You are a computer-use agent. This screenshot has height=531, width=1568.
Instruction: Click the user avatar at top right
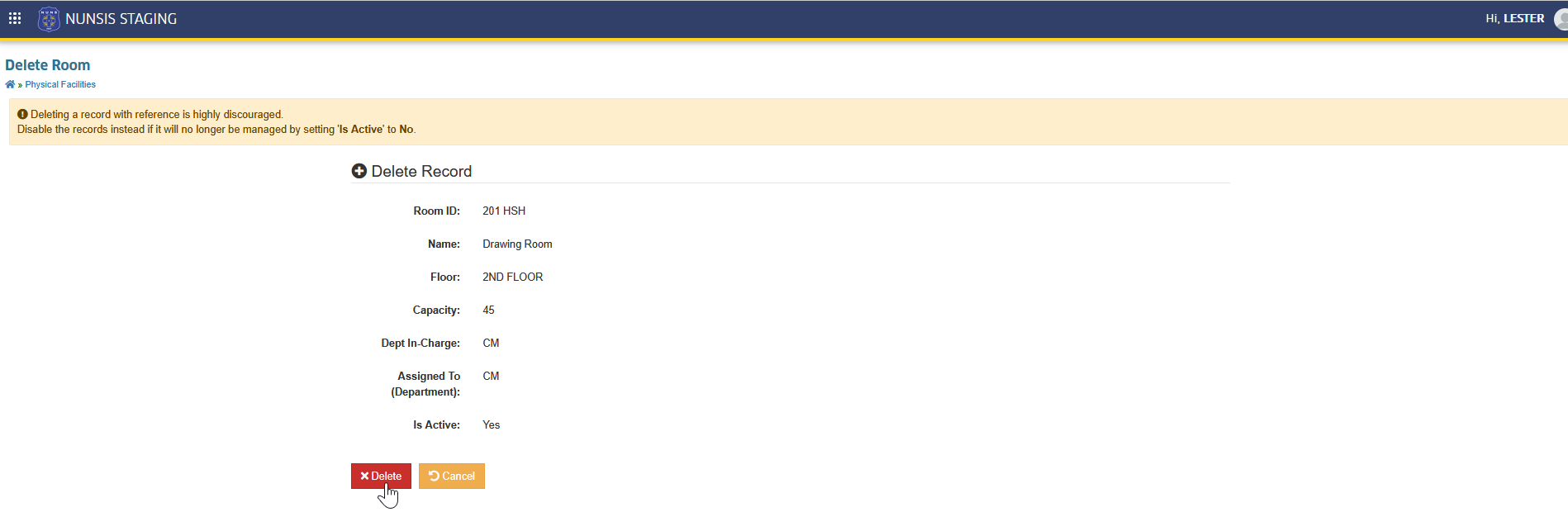coord(1561,19)
